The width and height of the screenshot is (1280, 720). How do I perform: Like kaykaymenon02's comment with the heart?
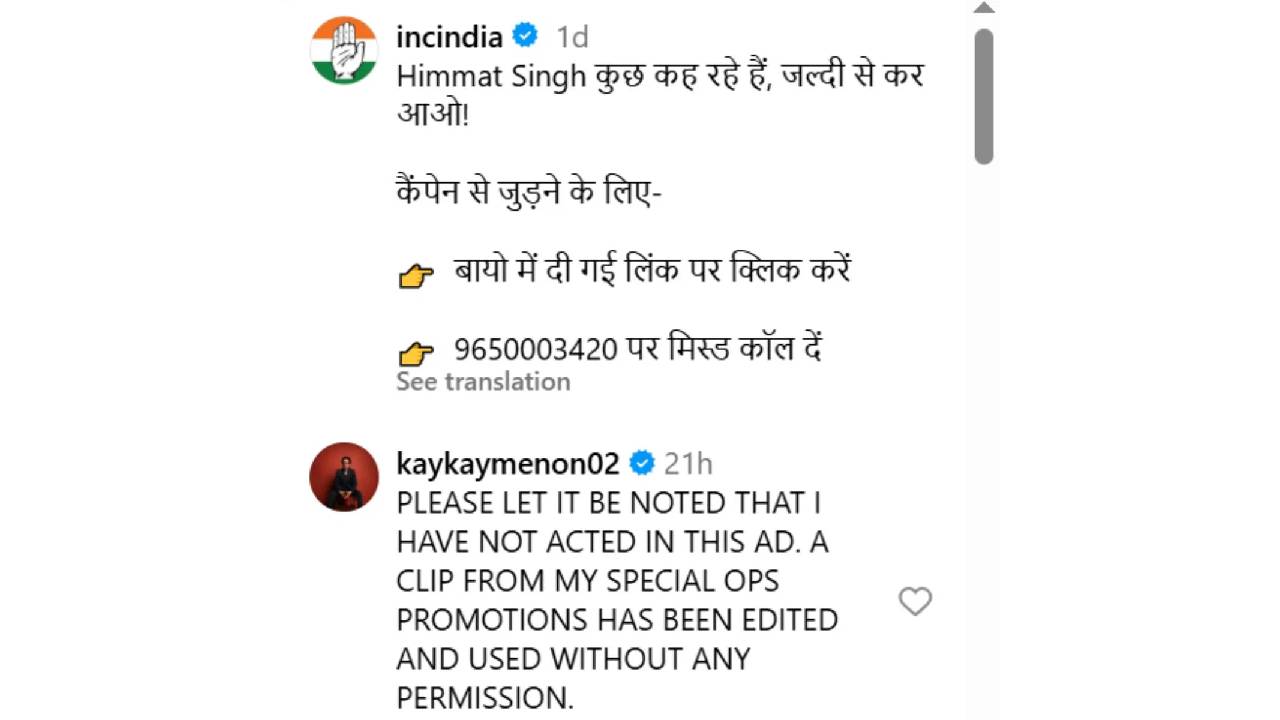click(x=915, y=601)
